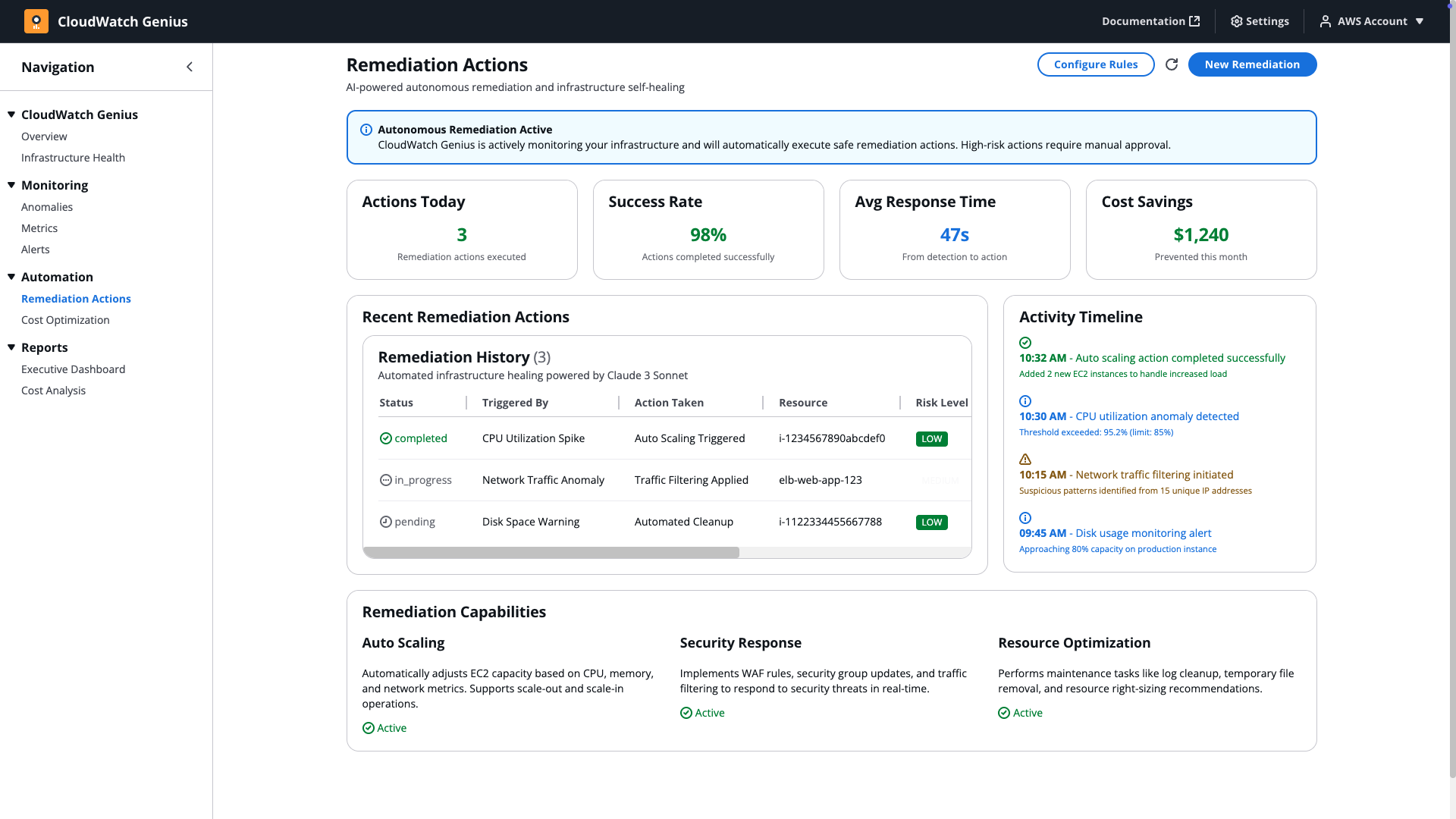The height and width of the screenshot is (819, 1456).
Task: Click the refresh icon beside Configure Rules
Action: (x=1172, y=64)
